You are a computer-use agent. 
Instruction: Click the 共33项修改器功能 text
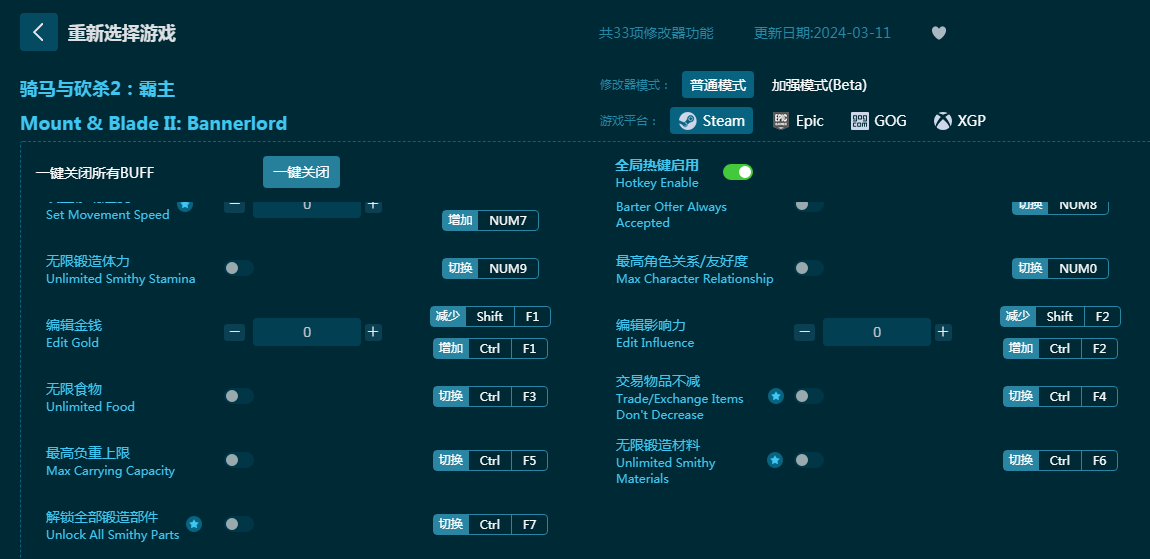tap(656, 33)
